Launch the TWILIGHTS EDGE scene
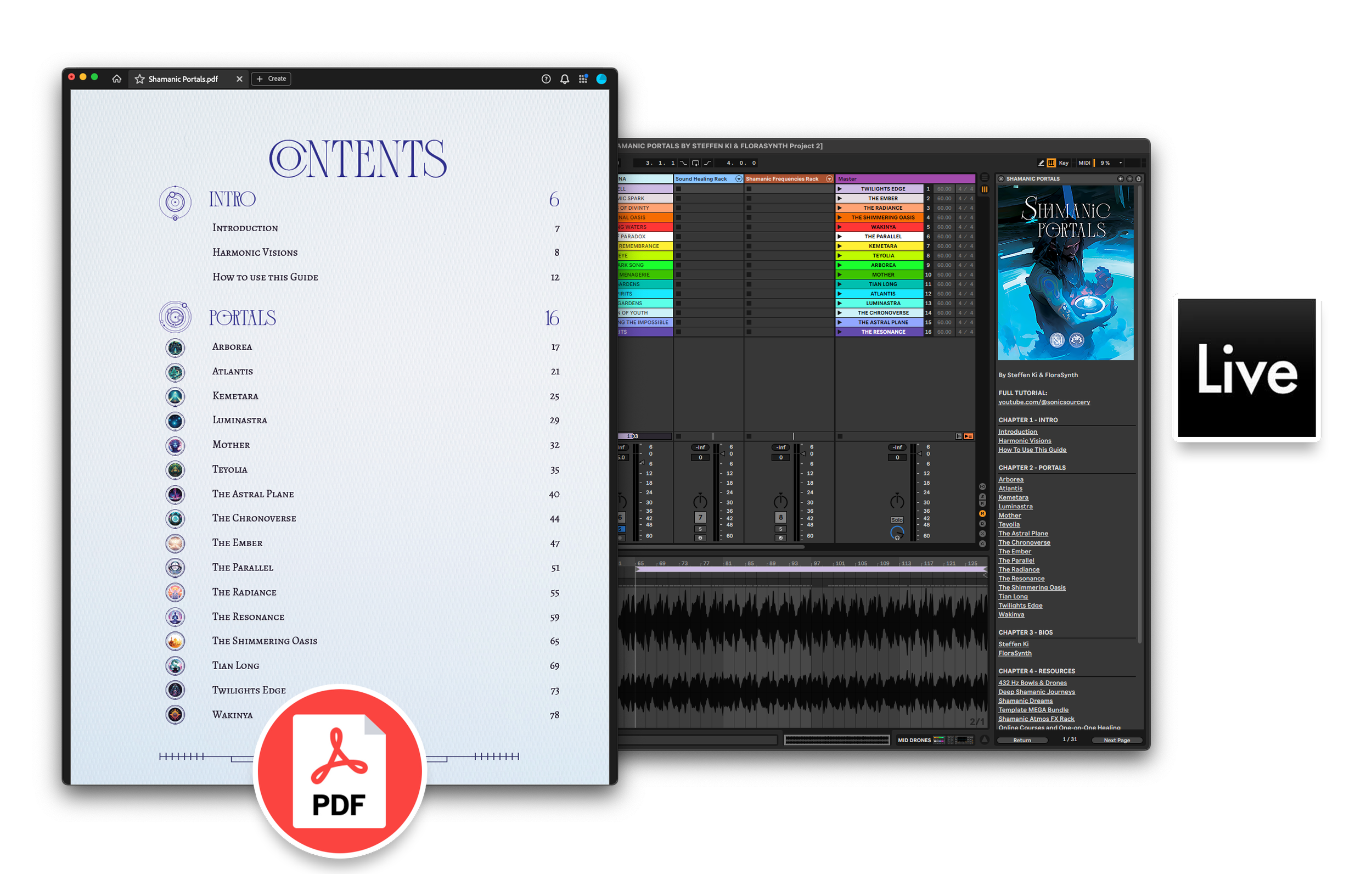The width and height of the screenshot is (1372, 874). (x=839, y=189)
